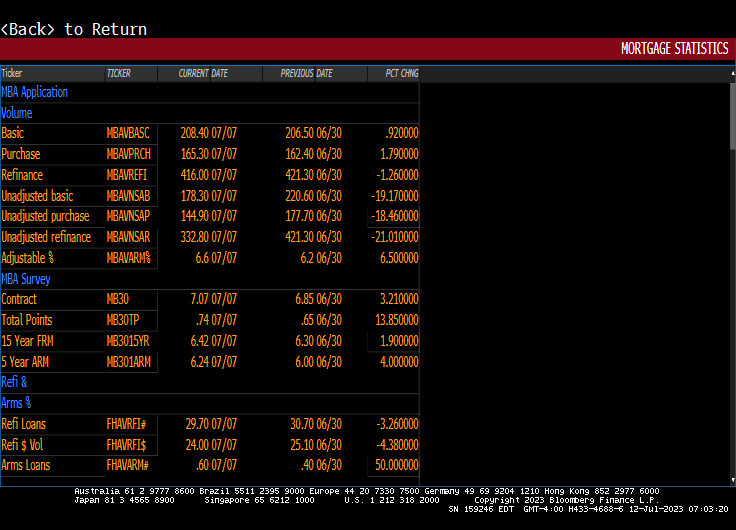The width and height of the screenshot is (736, 530).
Task: Select the Basic volume row label
Action: tap(13, 133)
